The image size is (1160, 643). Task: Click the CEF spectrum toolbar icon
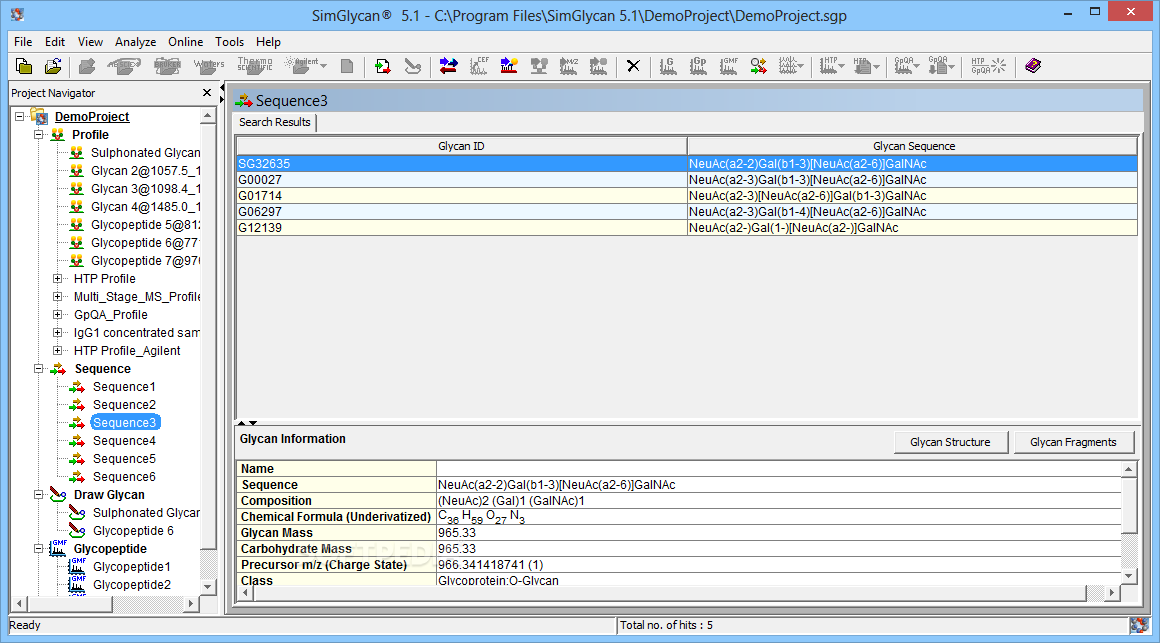[x=479, y=67]
